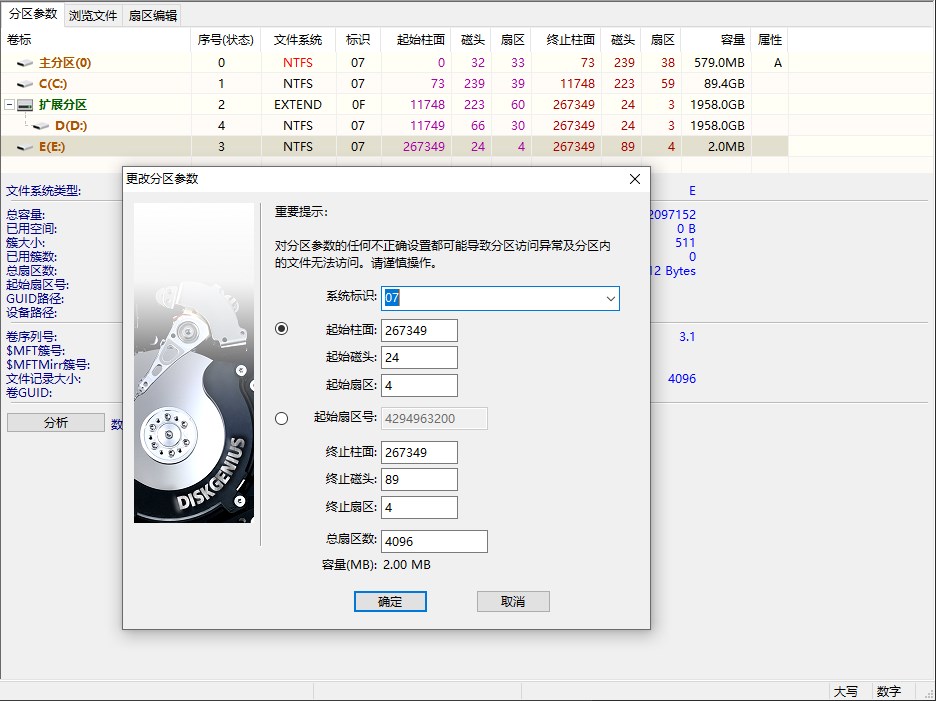Select the E(E:) partition row
Image resolution: width=936 pixels, height=701 pixels.
(394, 146)
